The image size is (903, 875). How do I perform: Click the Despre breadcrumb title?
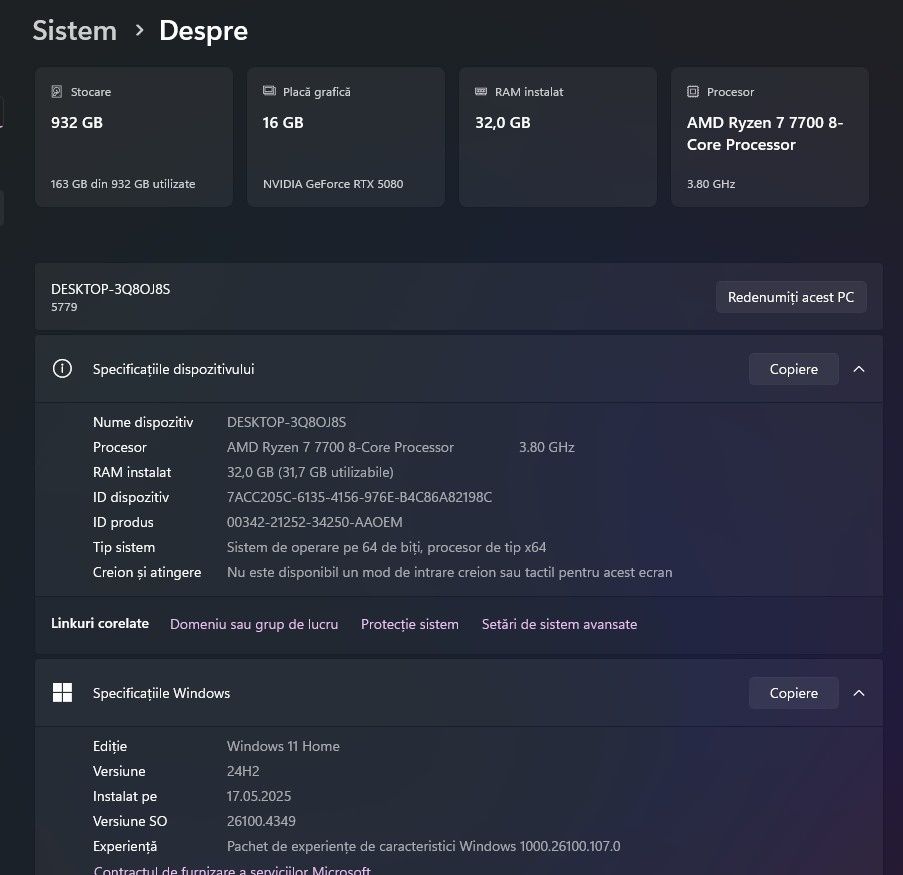(x=203, y=31)
